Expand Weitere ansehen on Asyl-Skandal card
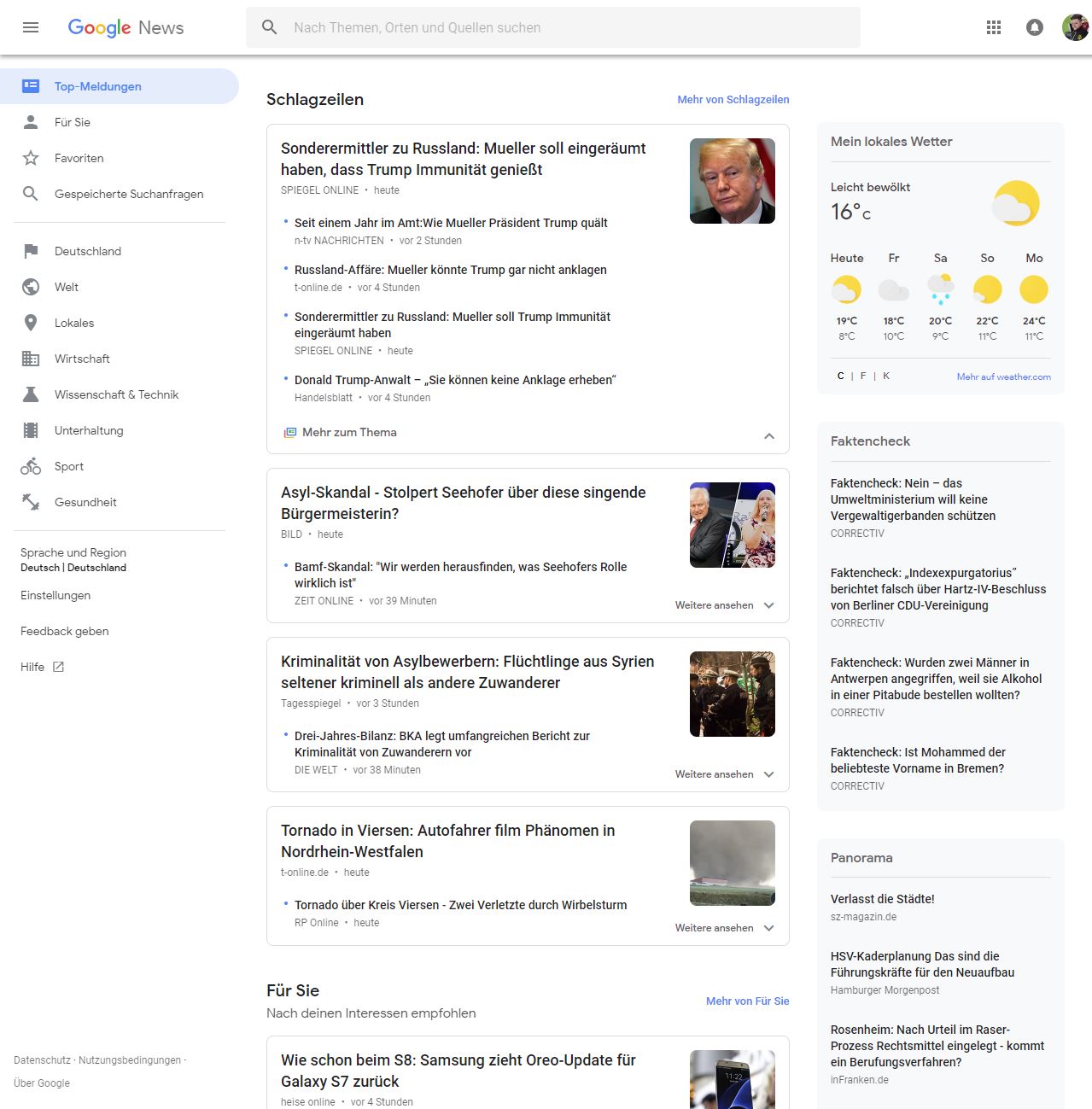 pyautogui.click(x=725, y=605)
